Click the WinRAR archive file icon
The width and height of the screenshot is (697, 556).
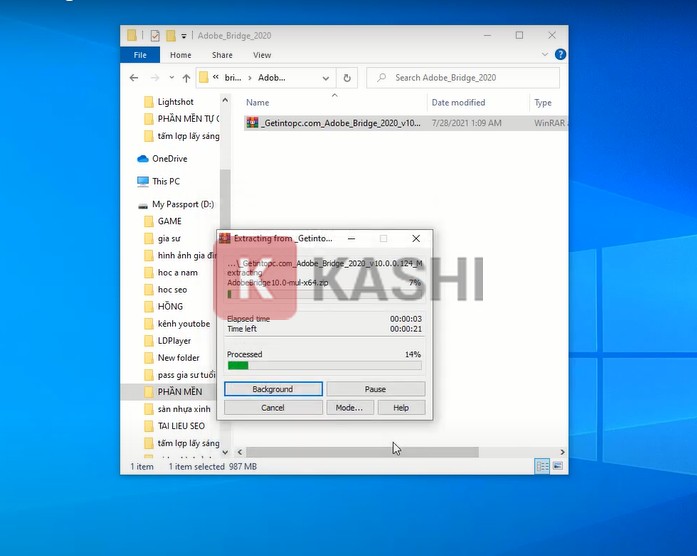pyautogui.click(x=253, y=123)
